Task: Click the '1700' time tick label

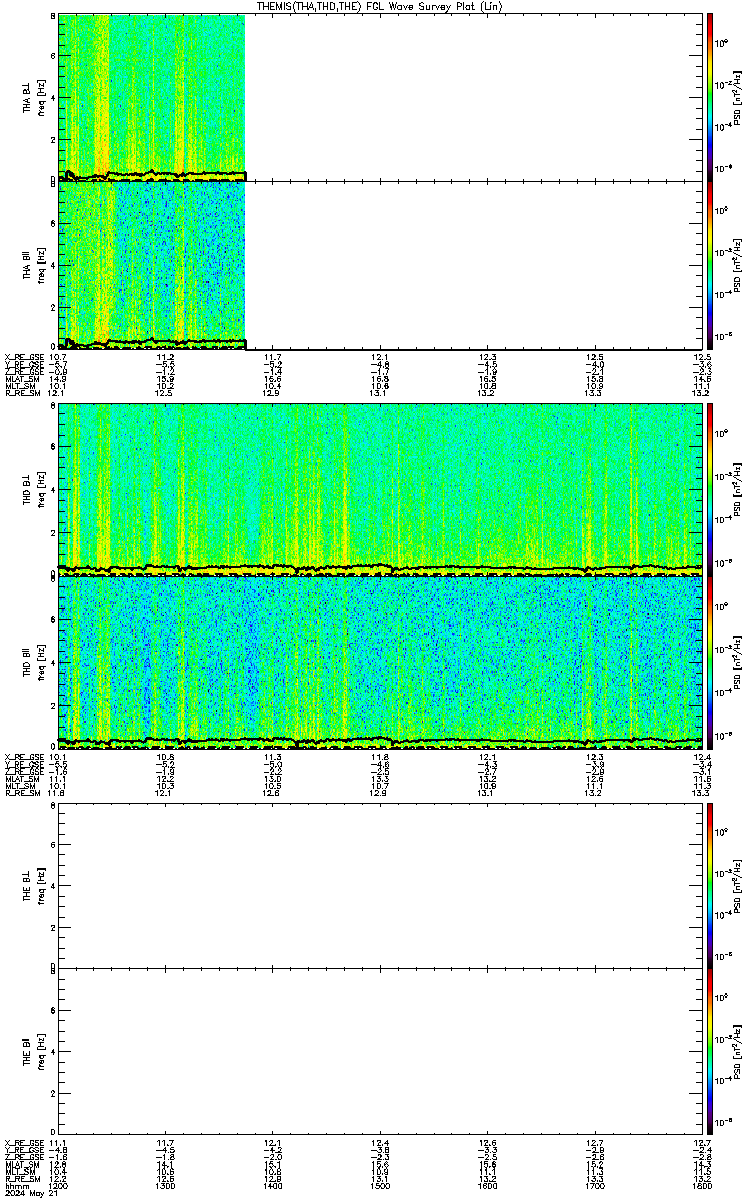Action: [595, 1186]
